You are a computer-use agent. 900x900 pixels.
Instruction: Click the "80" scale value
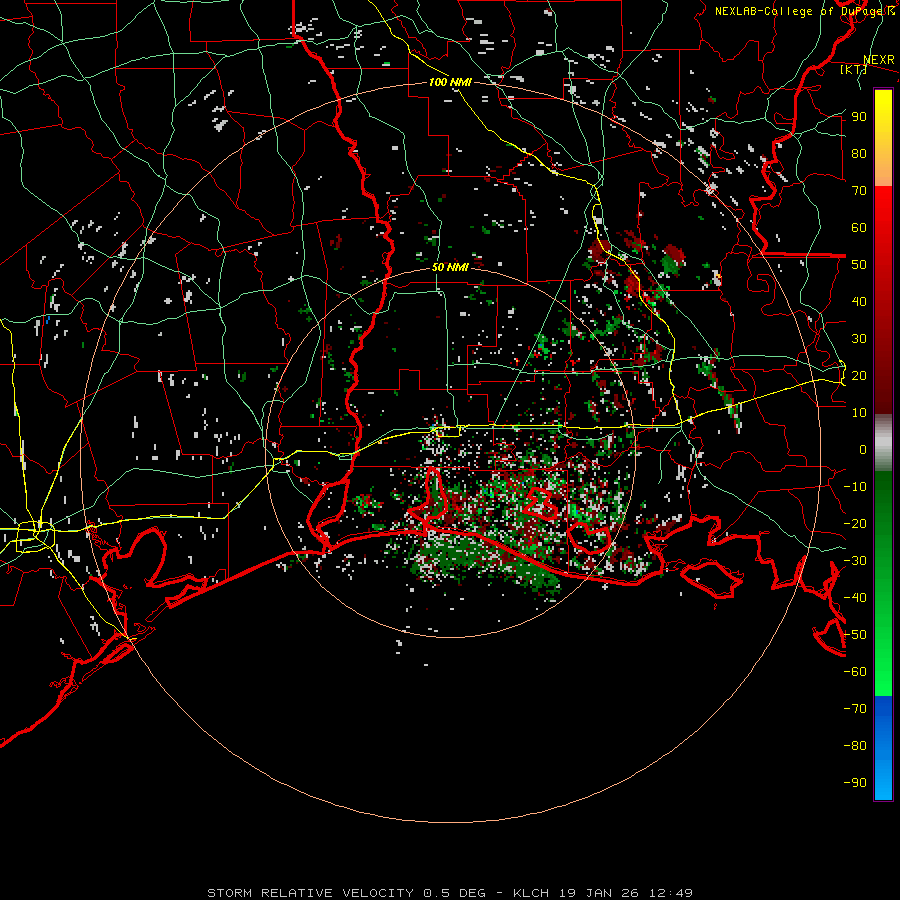(859, 154)
